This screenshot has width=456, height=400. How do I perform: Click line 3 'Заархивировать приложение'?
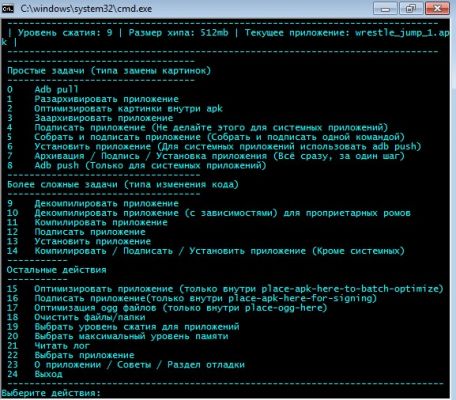click(90, 118)
